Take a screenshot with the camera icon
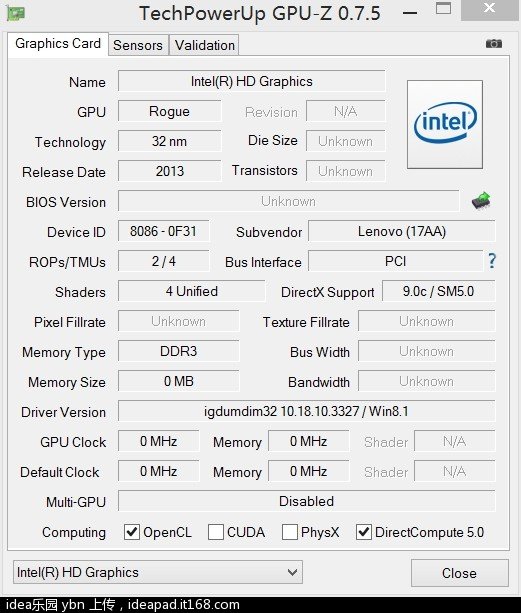The height and width of the screenshot is (613, 521). point(494,43)
